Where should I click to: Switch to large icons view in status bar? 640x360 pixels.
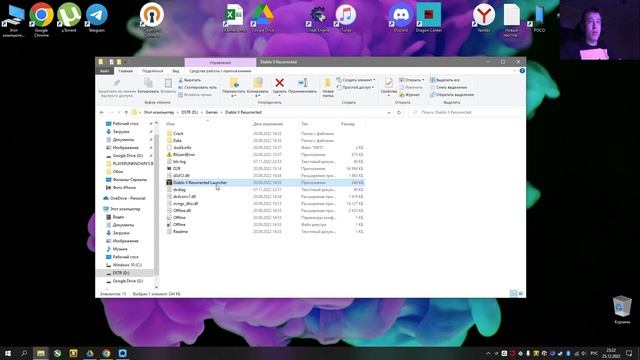(x=521, y=293)
